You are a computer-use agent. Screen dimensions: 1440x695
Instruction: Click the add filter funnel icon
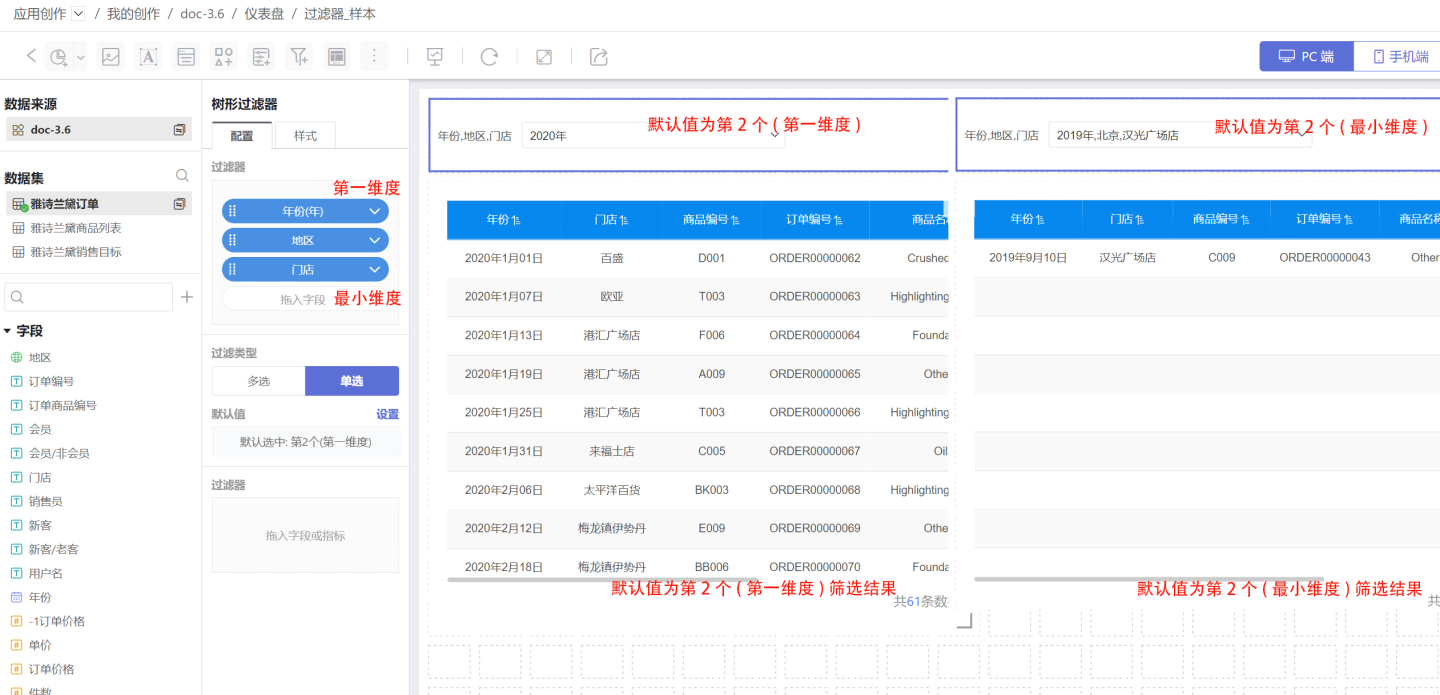[x=298, y=57]
